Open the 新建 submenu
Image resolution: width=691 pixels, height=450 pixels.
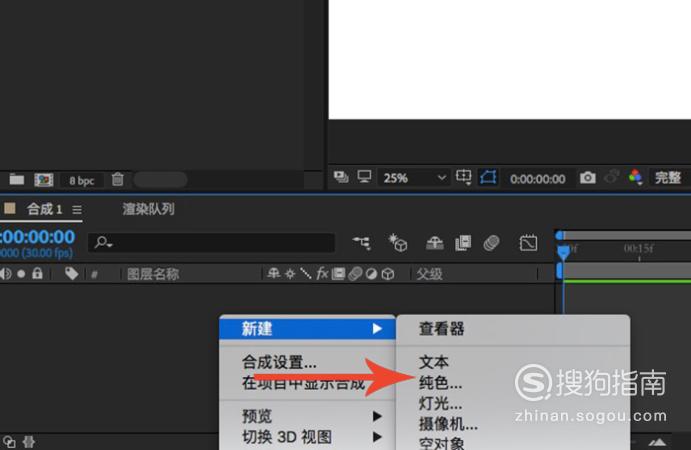click(x=307, y=328)
